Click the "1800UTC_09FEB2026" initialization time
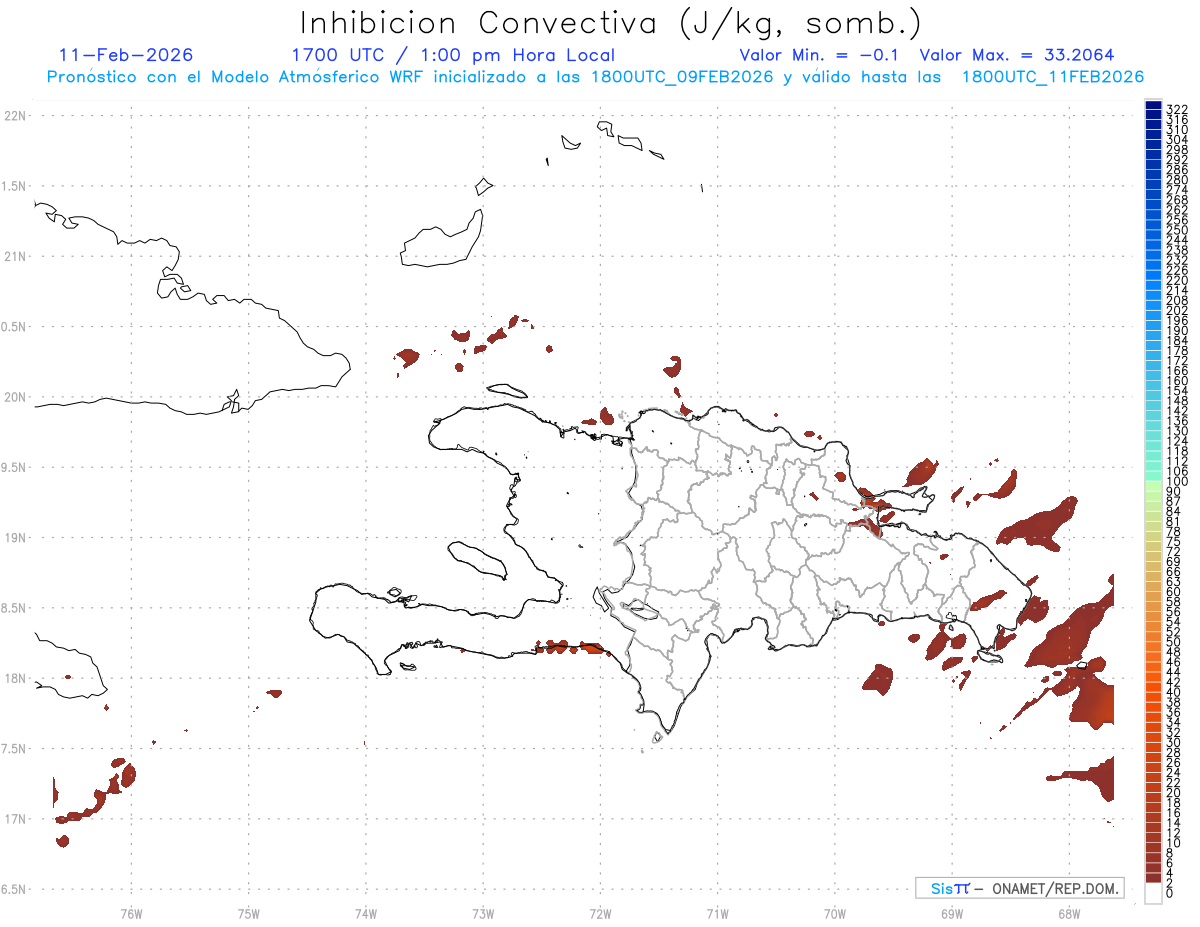1200x927 pixels. [x=682, y=77]
